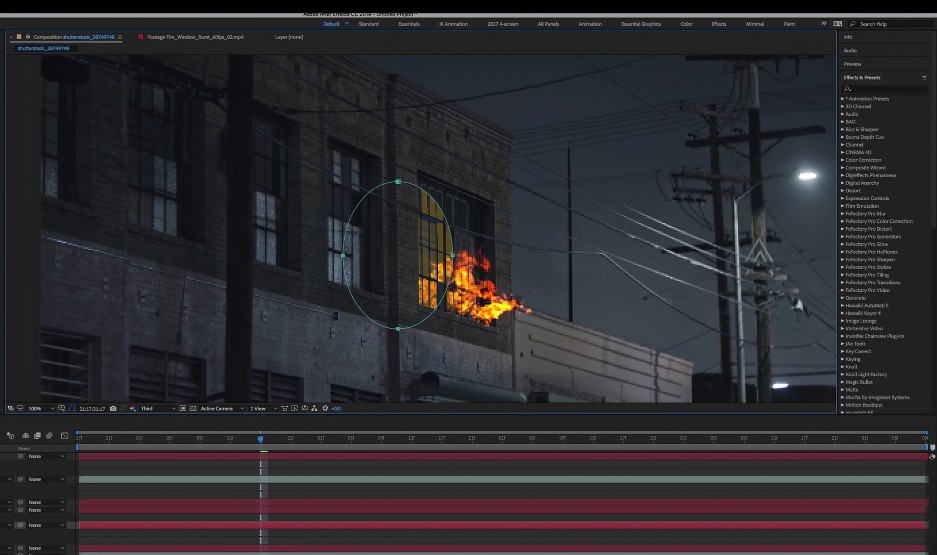Toggle Hide Shy Layers switch in timeline
The image size is (937, 555).
pyautogui.click(x=26, y=436)
